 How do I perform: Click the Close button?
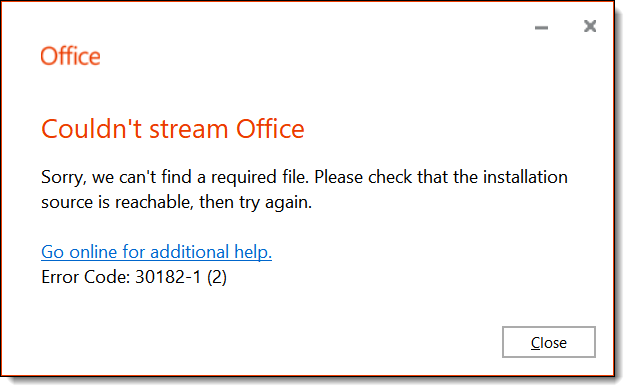pos(548,342)
